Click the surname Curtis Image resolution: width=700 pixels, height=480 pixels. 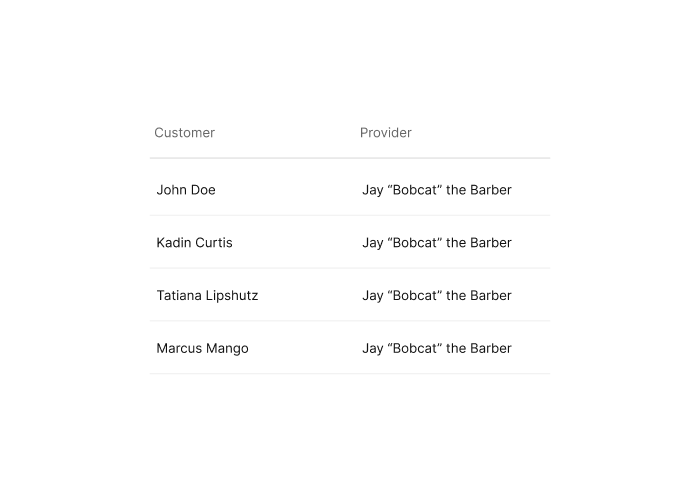pyautogui.click(x=214, y=242)
